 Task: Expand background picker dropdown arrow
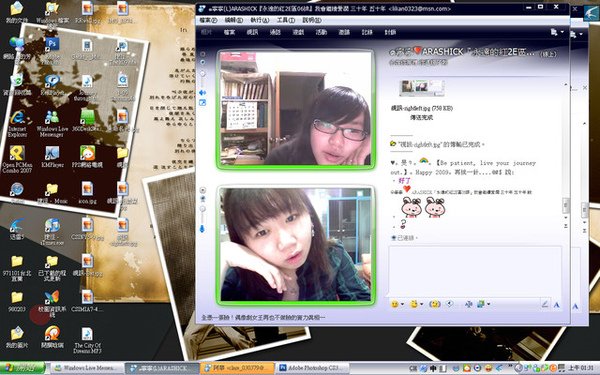point(488,305)
